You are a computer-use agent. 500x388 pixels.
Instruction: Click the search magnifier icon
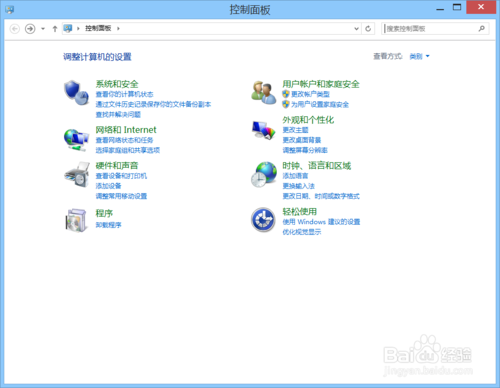[482, 29]
